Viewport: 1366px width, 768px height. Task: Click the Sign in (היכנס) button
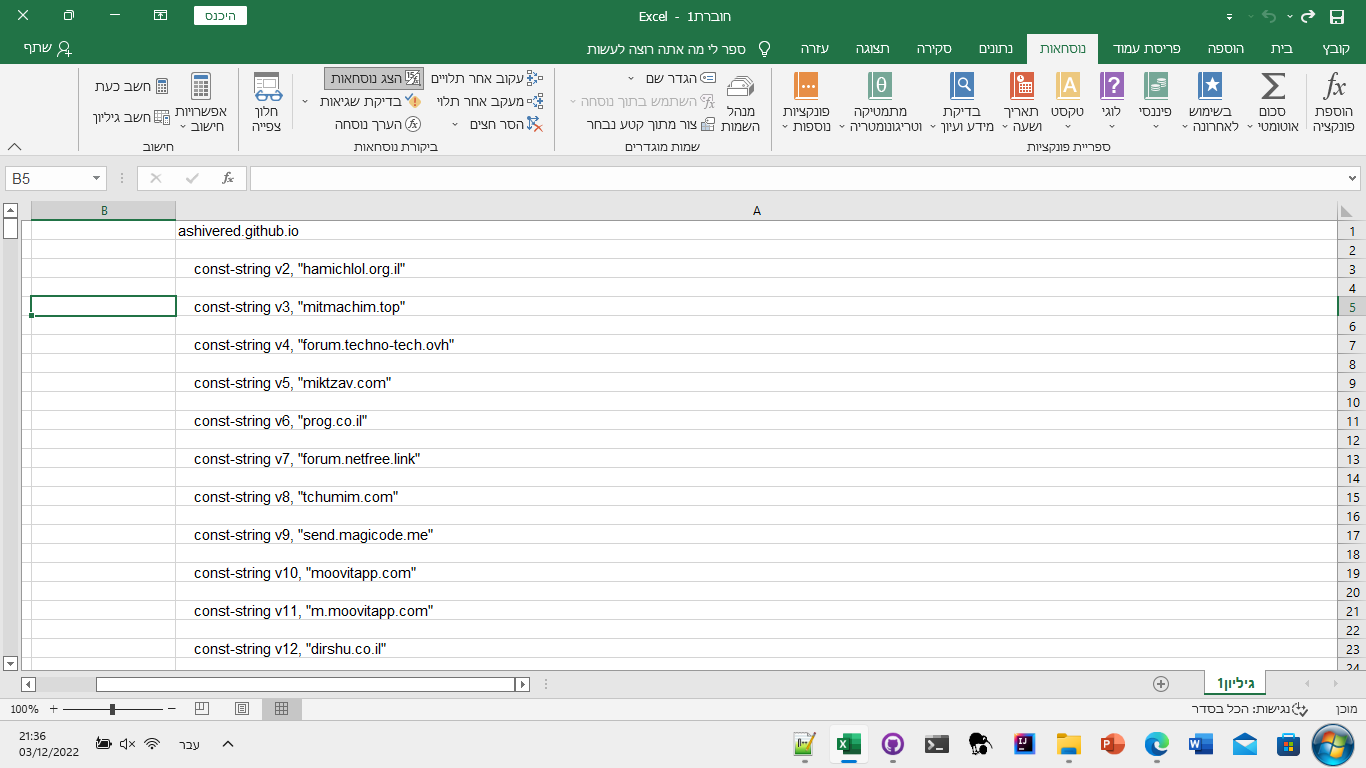click(x=218, y=16)
